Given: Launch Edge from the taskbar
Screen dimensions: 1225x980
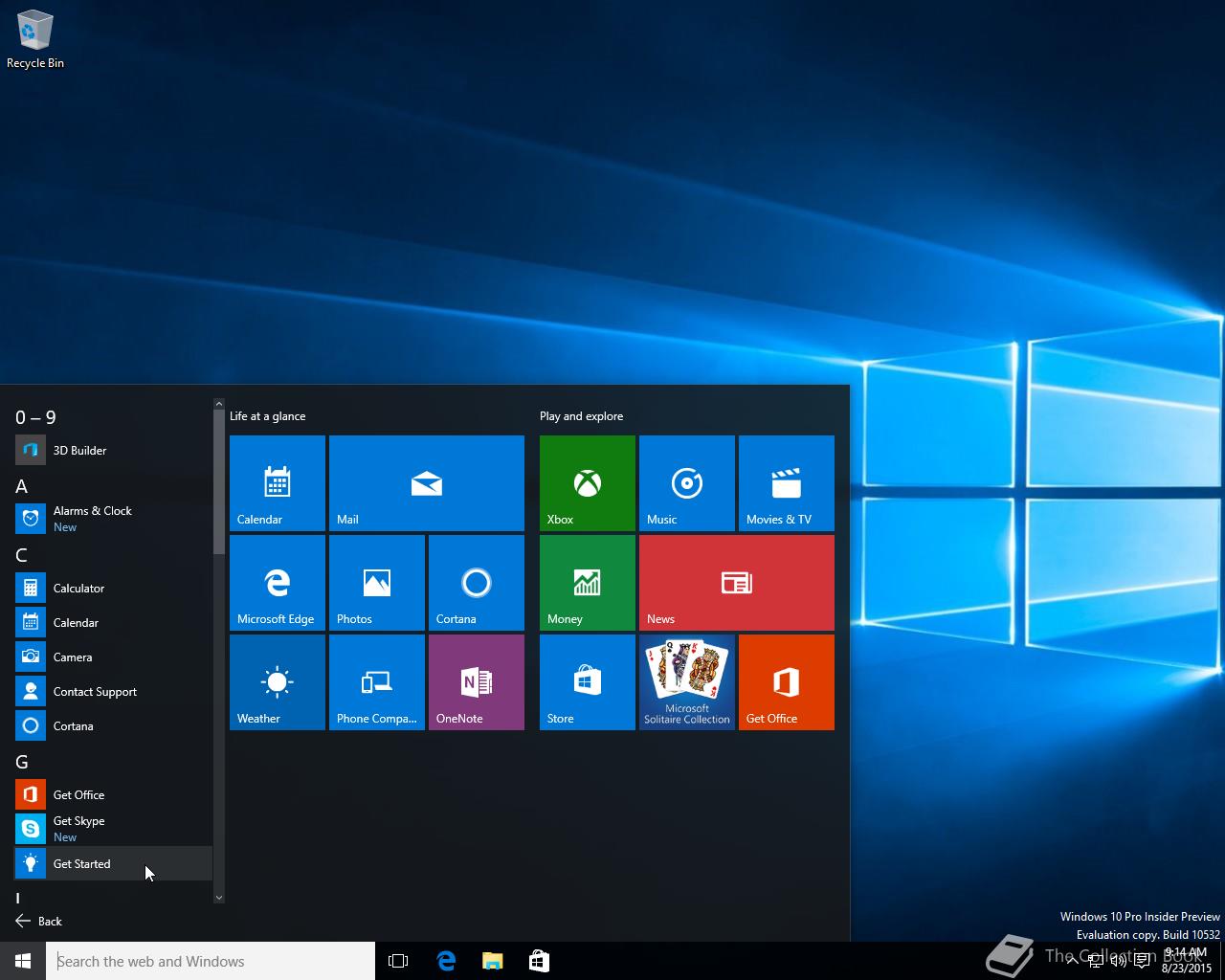Looking at the screenshot, I should click(x=446, y=961).
